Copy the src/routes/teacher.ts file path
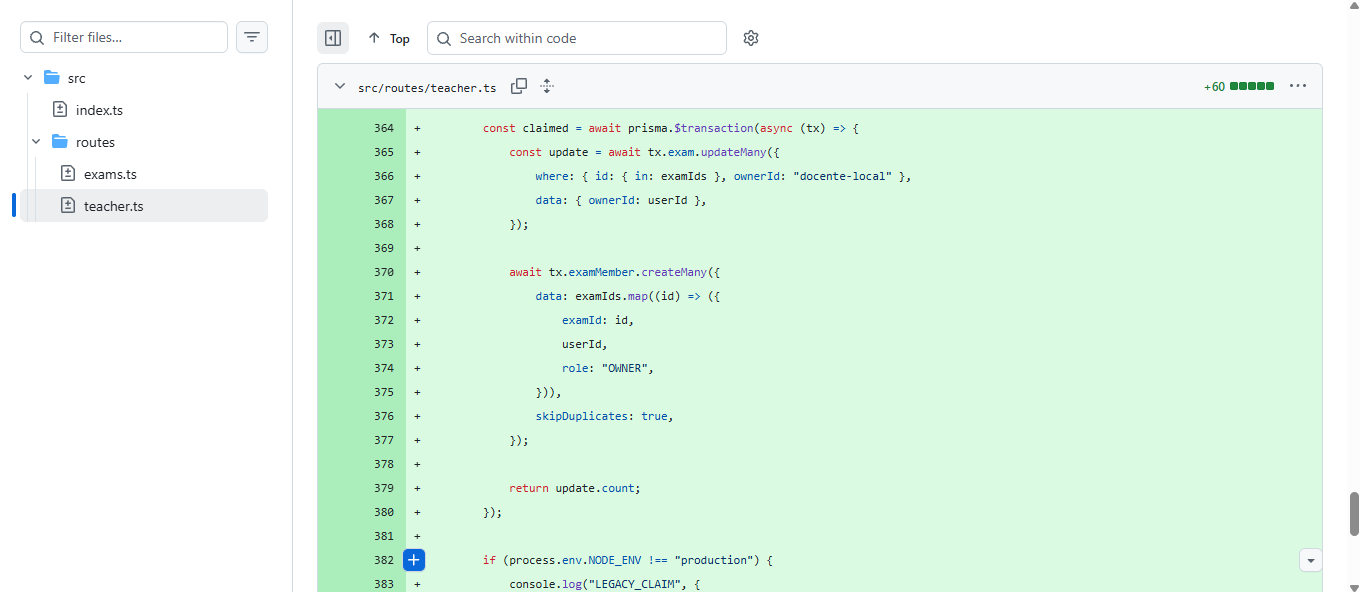 (x=519, y=86)
